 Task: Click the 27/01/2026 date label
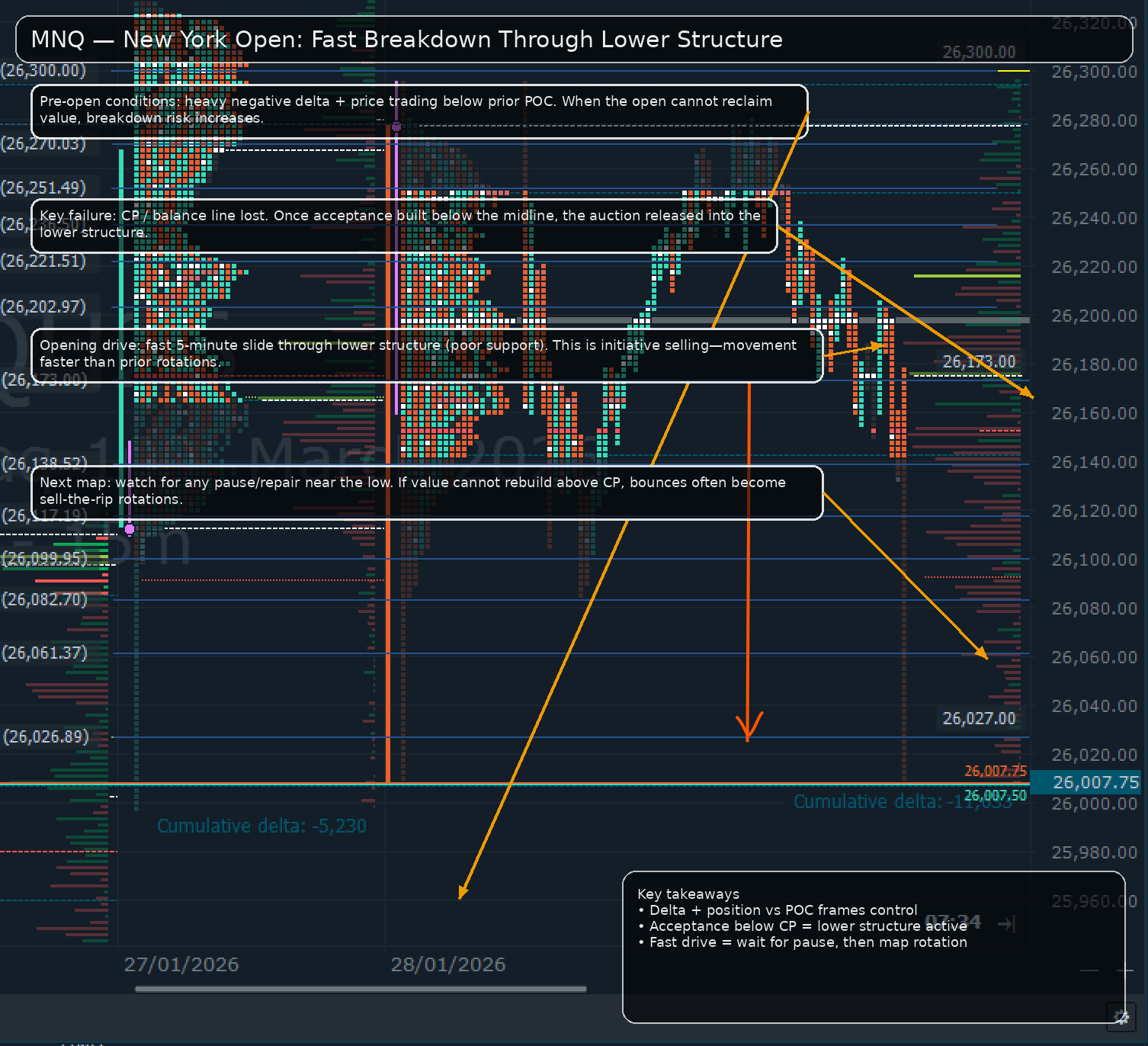coord(181,964)
